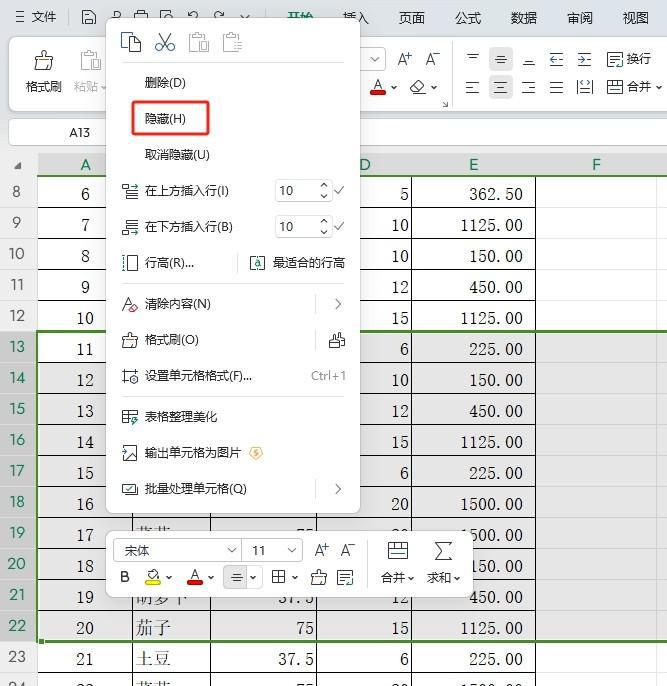Choose 隐藏(H) to hide rows
The height and width of the screenshot is (686, 667).
coord(165,119)
